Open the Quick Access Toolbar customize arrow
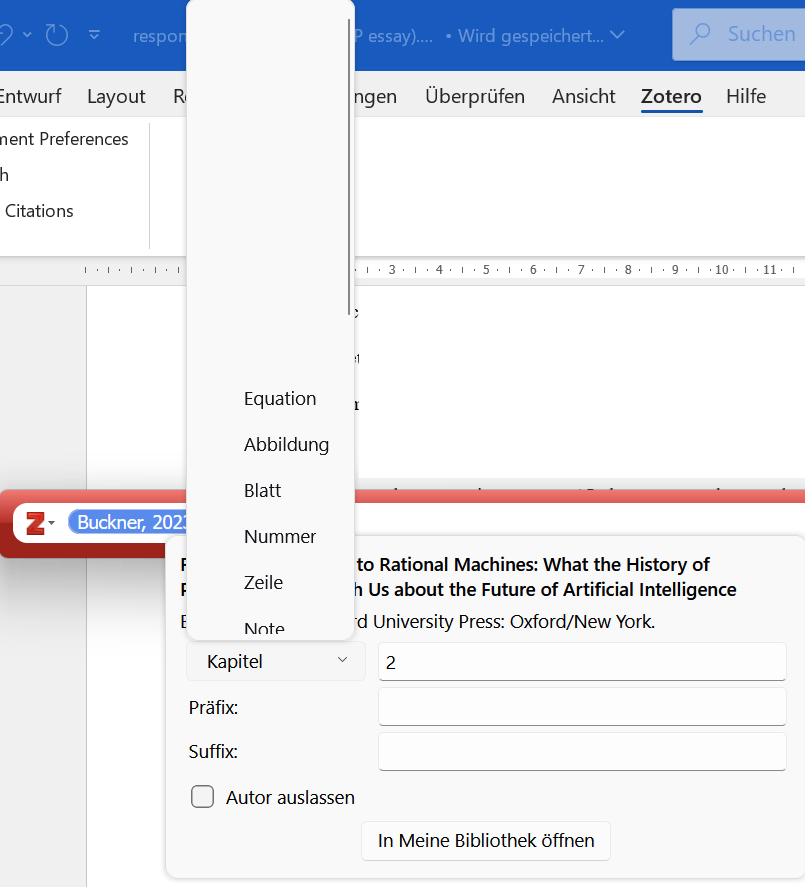805x889 pixels. (x=94, y=35)
